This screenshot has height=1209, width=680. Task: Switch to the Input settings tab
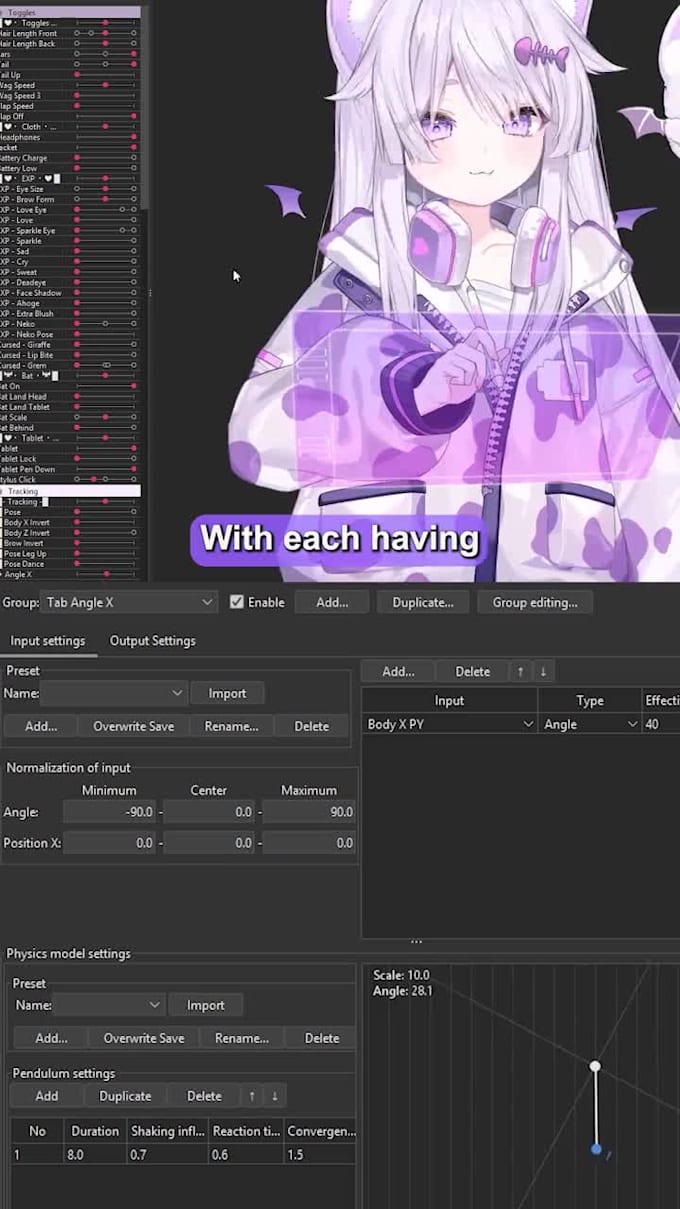pyautogui.click(x=48, y=641)
